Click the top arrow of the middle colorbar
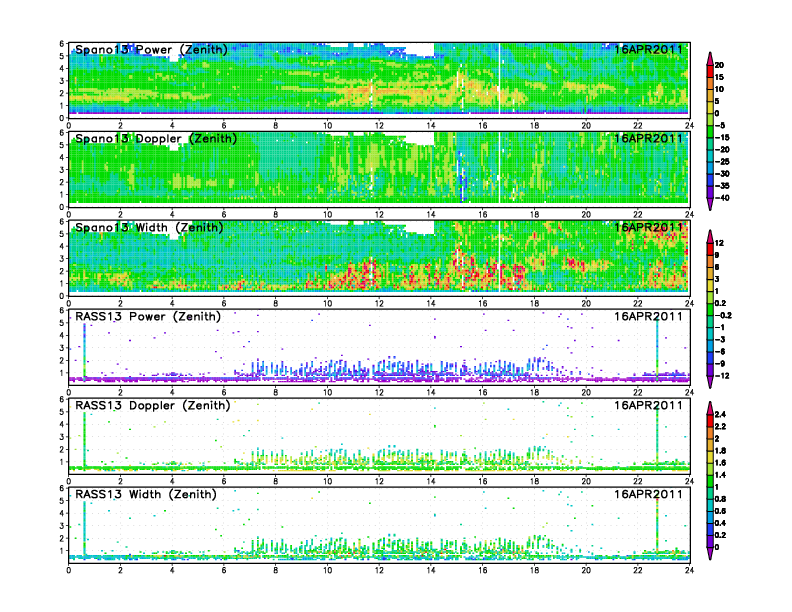 710,236
